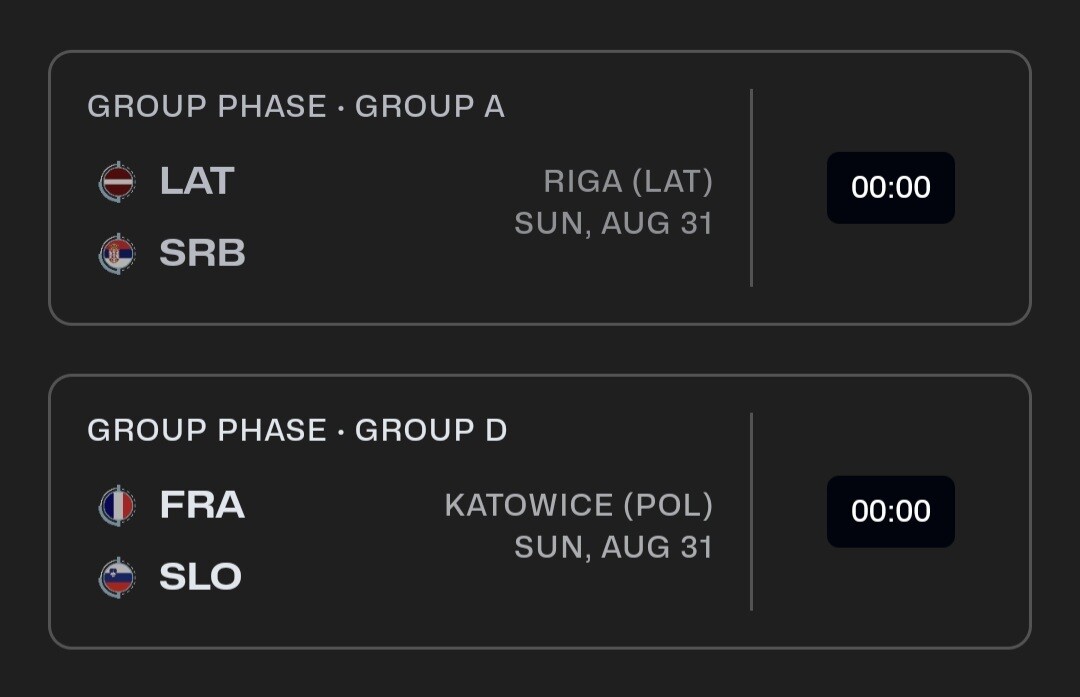The image size is (1080, 697).
Task: Click the vertical divider in Group A card
Action: click(x=751, y=188)
